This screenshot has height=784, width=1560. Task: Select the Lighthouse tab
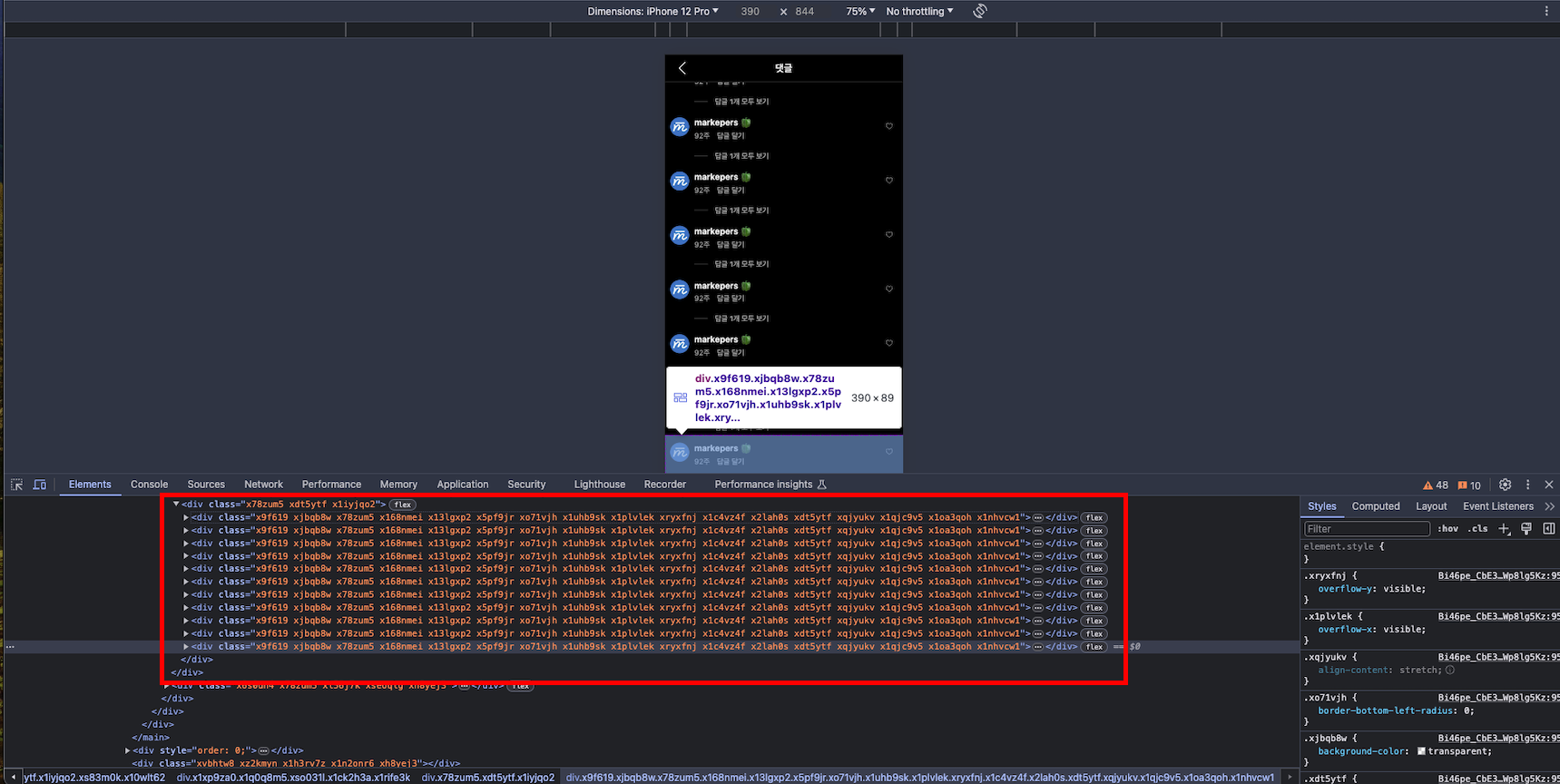tap(600, 485)
